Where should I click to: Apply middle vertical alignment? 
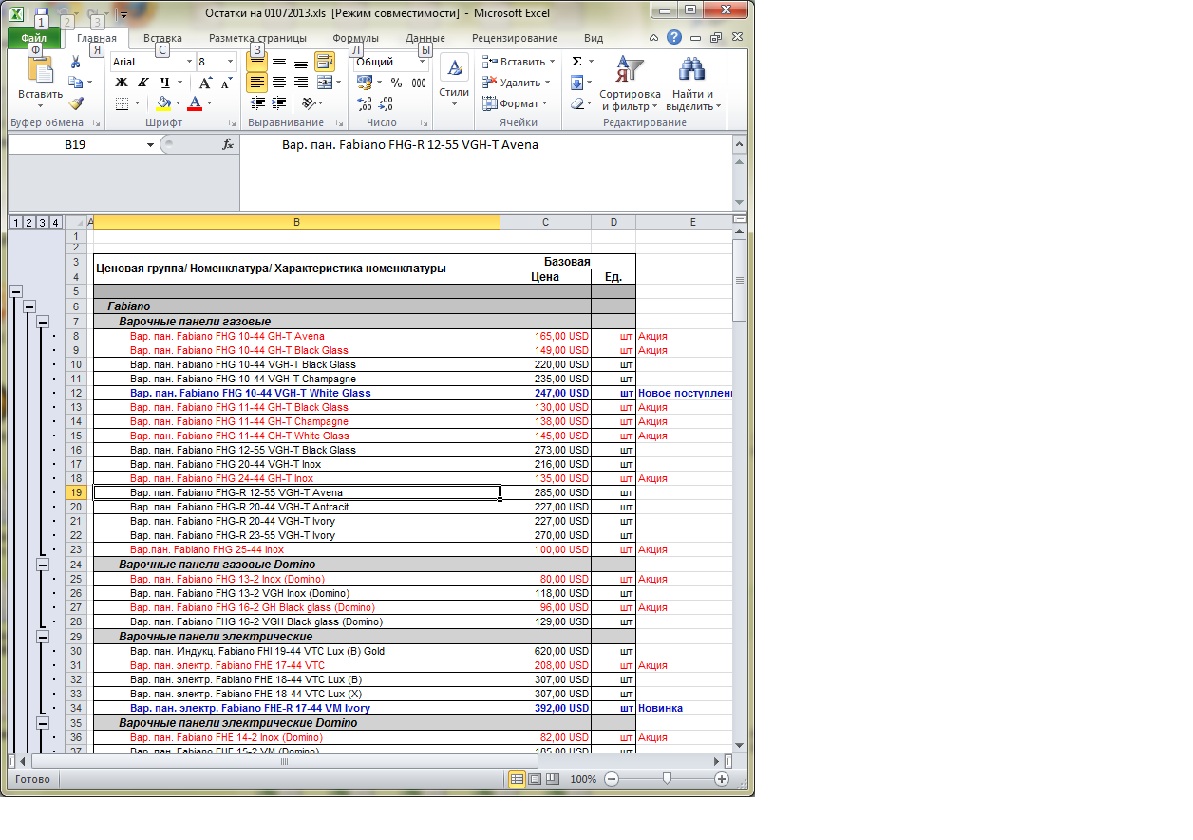click(279, 62)
